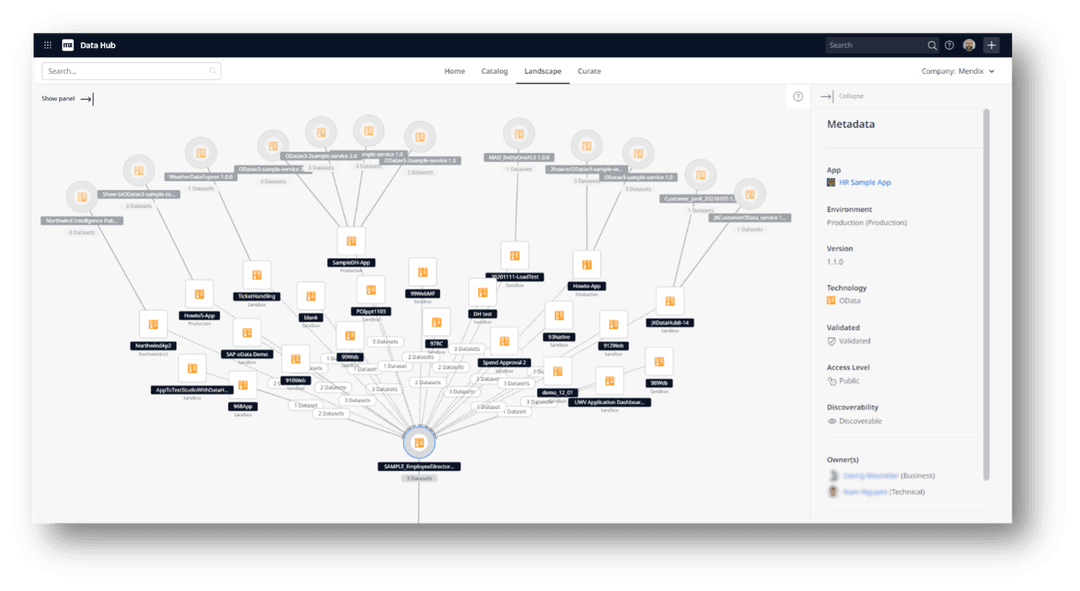Screen dimensions: 1080x591
Task: Select the demo_12_01 app node
Action: (557, 372)
